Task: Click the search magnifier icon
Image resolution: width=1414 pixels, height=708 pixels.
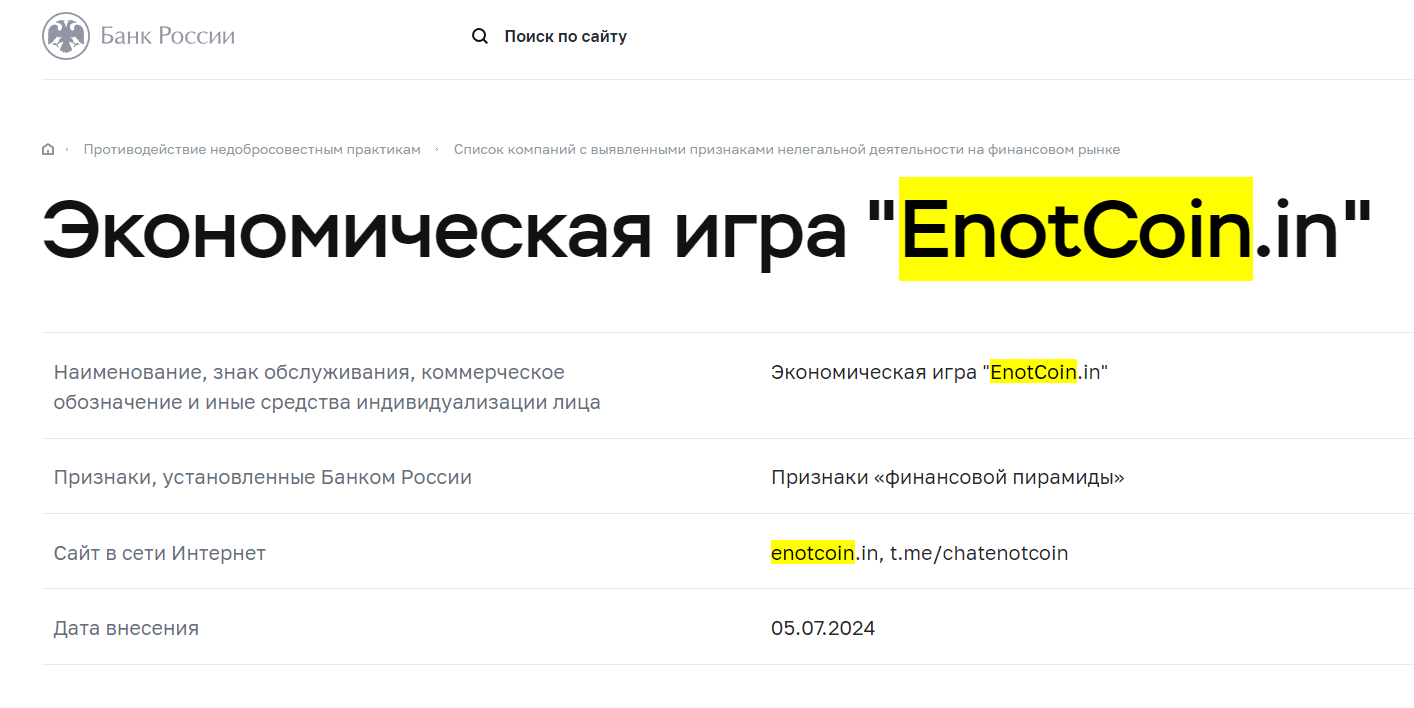Action: 480,37
